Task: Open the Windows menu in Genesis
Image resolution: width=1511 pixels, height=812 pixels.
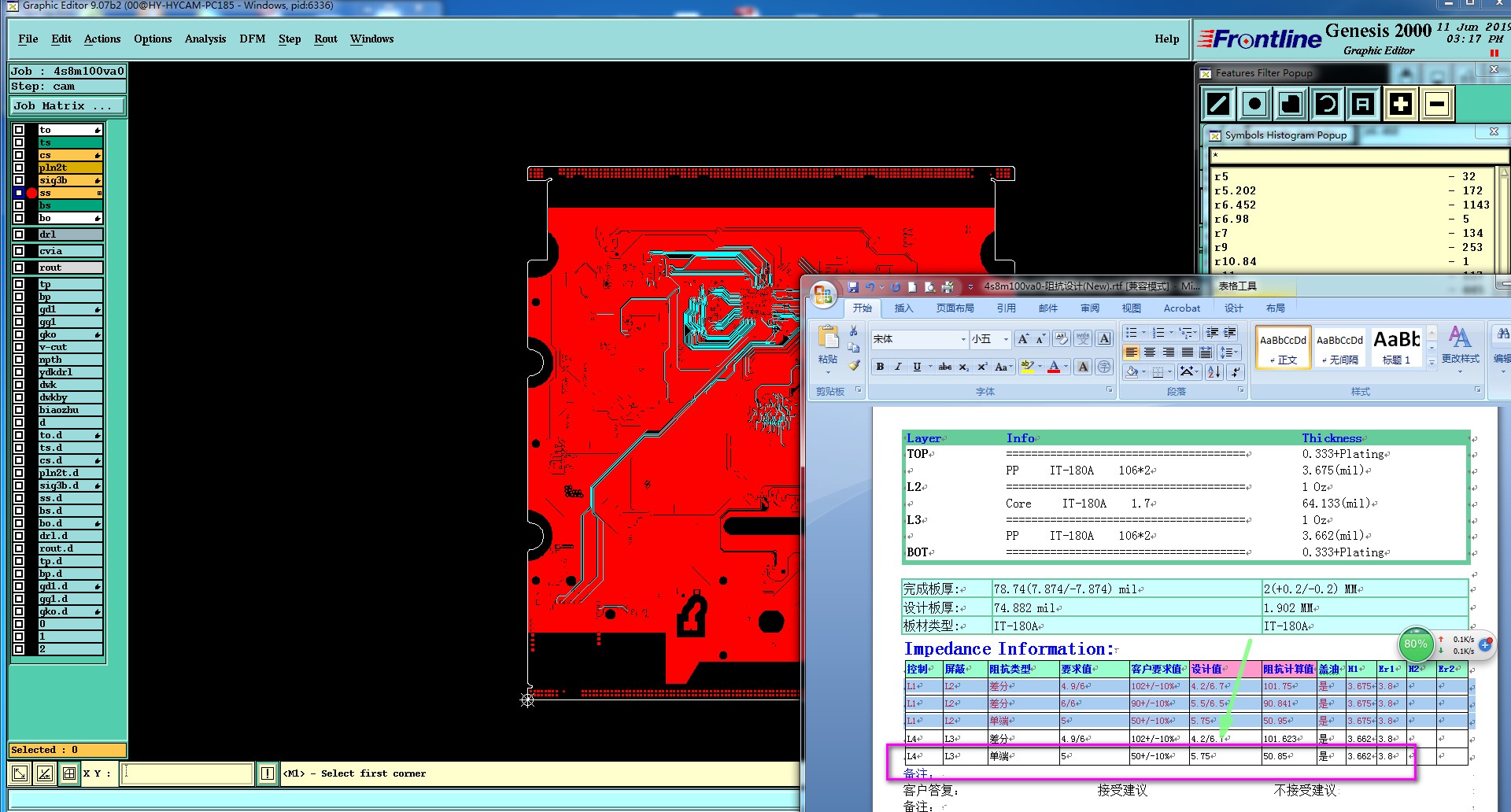Action: pos(371,39)
